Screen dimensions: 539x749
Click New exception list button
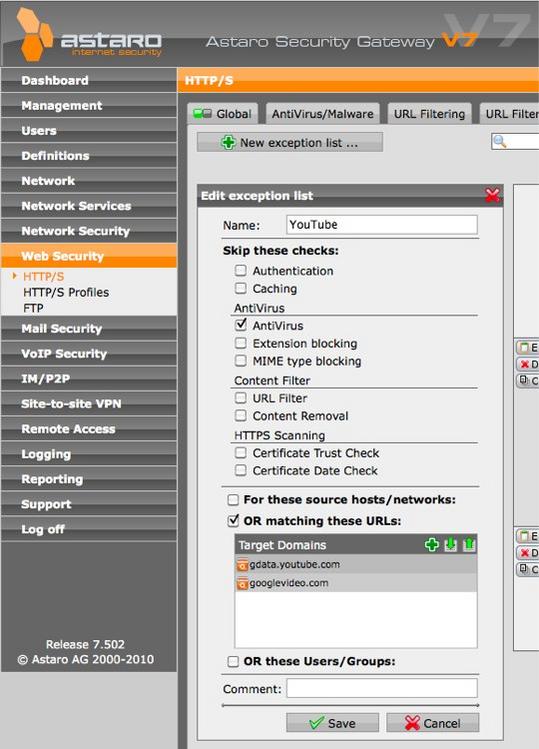(x=290, y=142)
